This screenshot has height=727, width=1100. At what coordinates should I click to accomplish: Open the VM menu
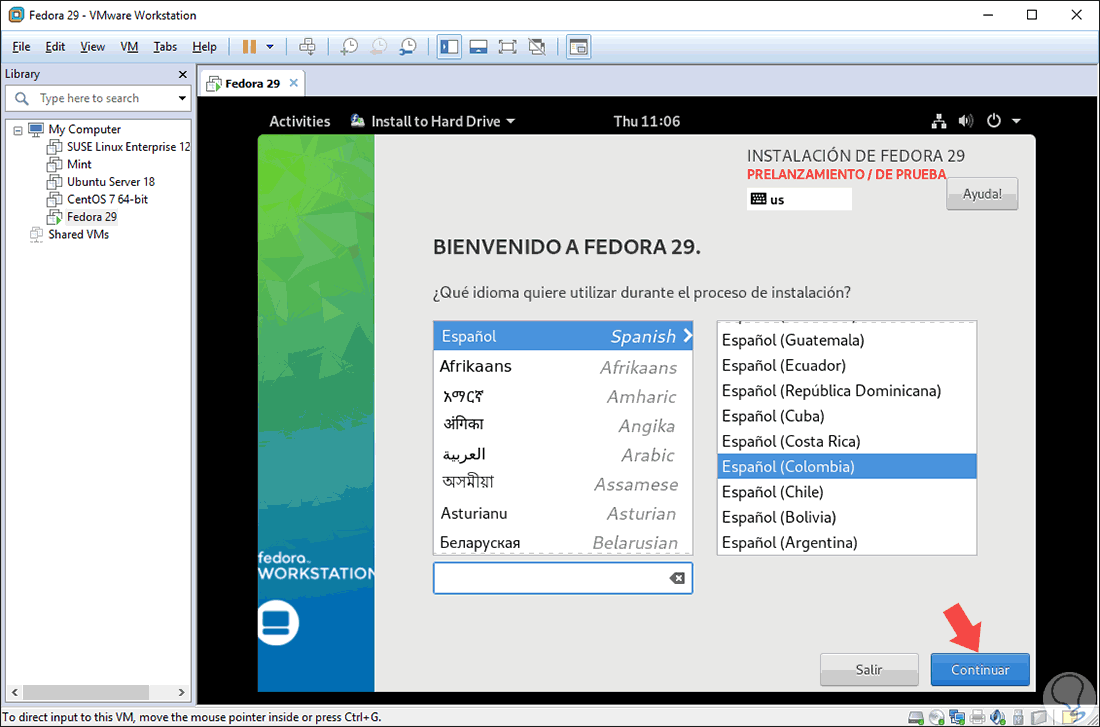(128, 46)
